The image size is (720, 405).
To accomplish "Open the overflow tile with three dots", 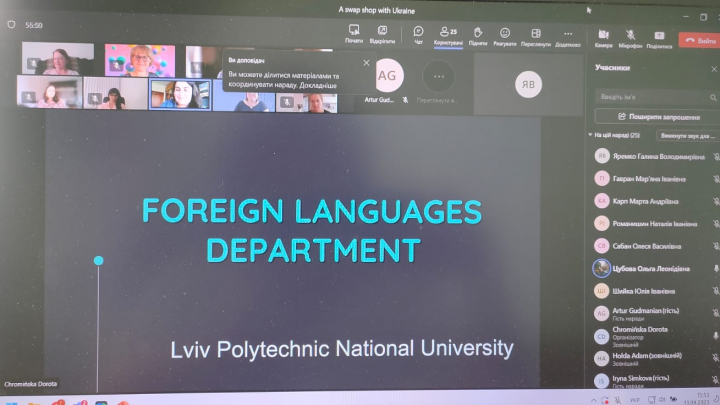I will click(439, 76).
